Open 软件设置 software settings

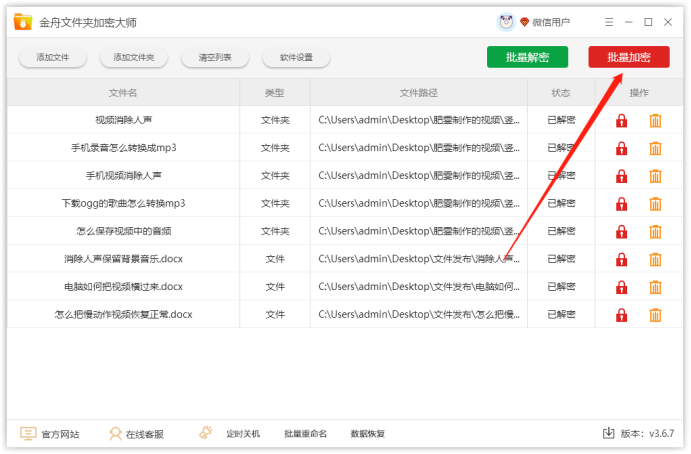296,58
